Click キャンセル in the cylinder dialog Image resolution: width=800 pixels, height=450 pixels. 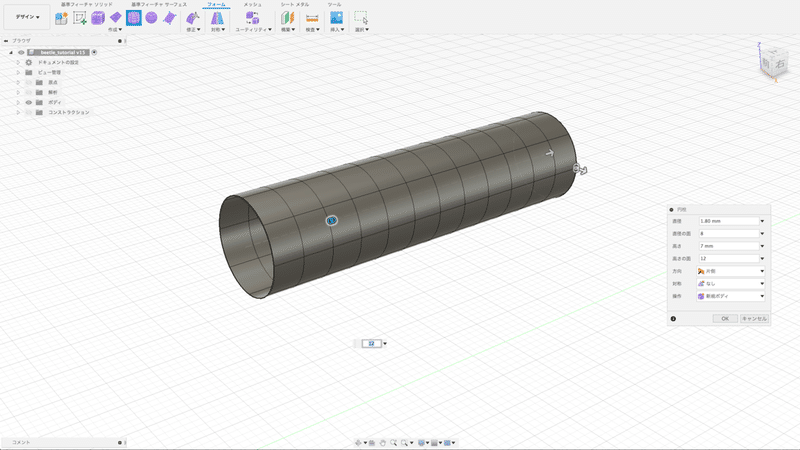click(754, 319)
